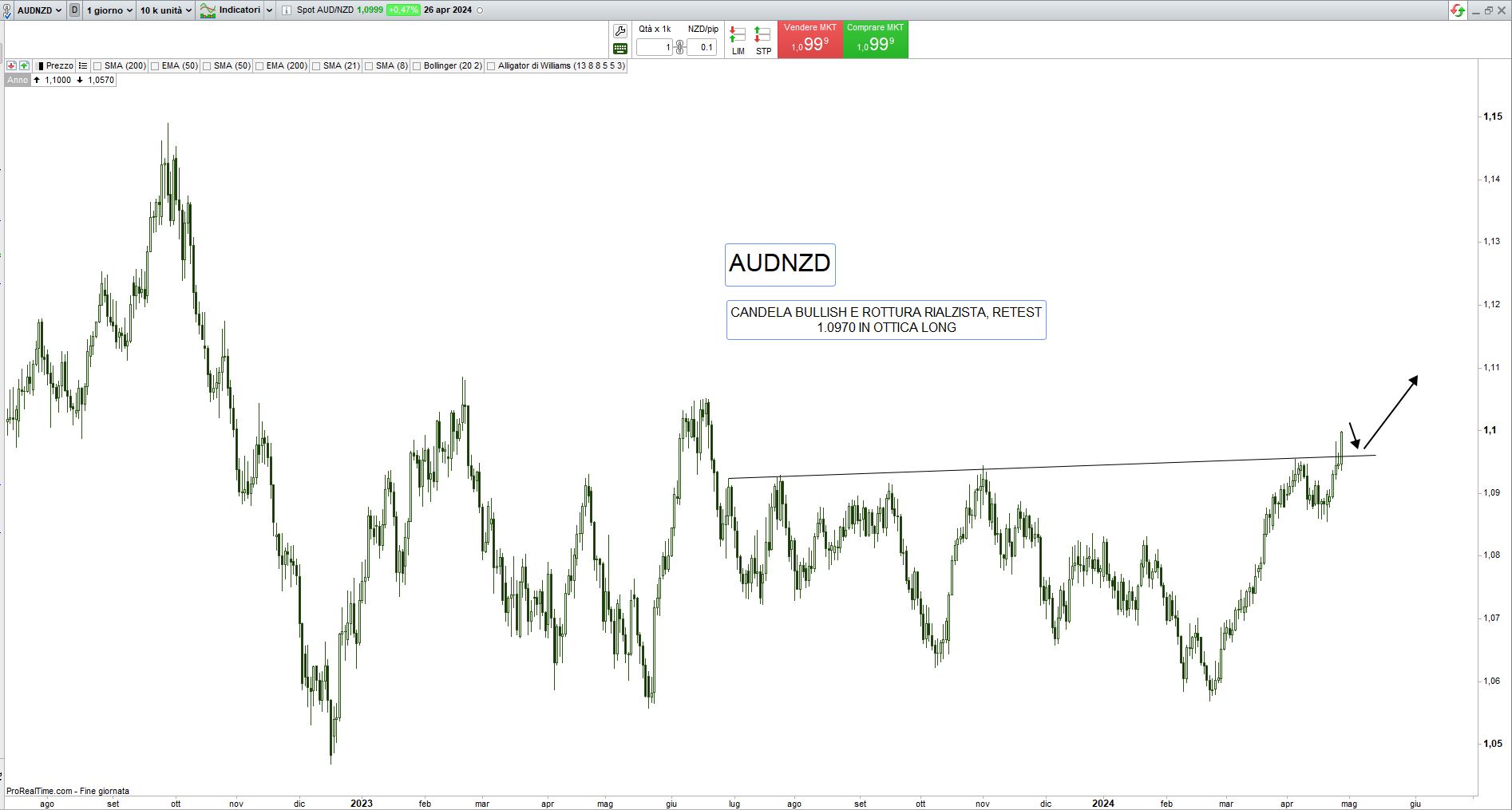Click the 1,1 price axis label
This screenshot has width=1512, height=810.
(x=1490, y=430)
